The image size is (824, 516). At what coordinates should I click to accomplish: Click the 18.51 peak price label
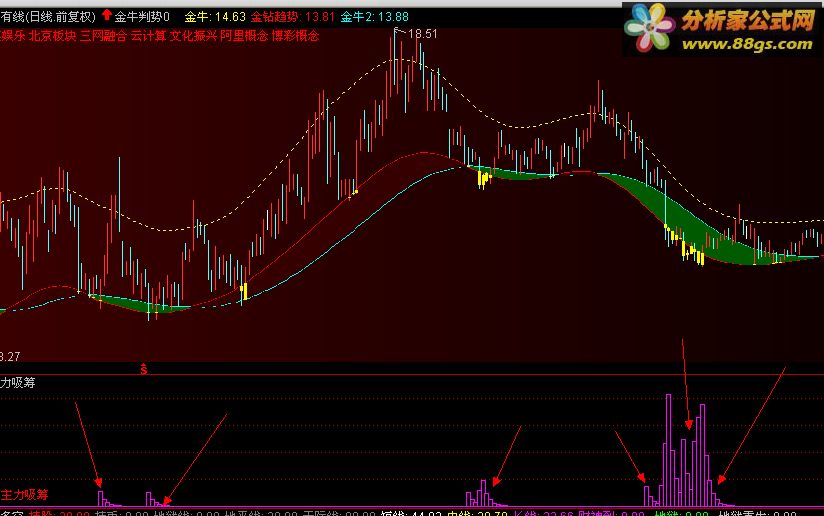click(x=423, y=34)
